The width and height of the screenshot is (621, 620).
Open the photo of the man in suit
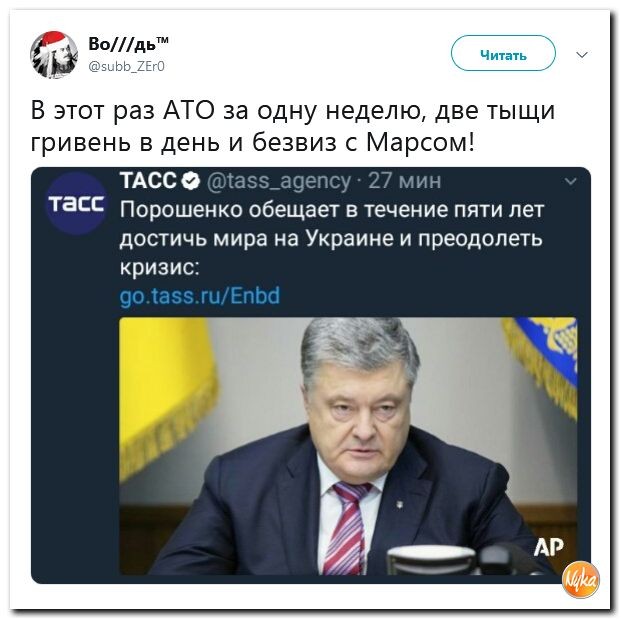(x=348, y=446)
